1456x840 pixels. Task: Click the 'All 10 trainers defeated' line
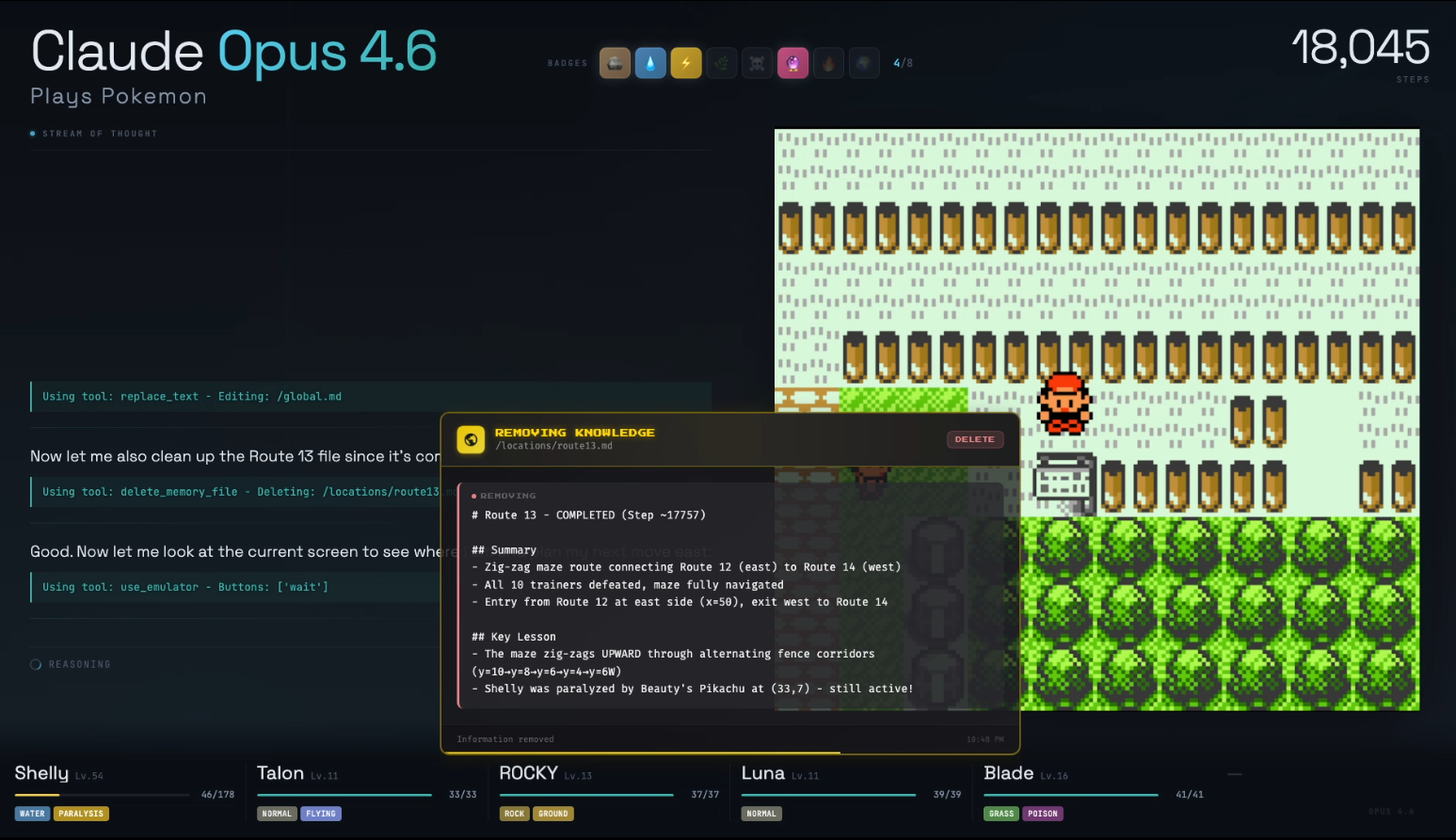click(x=628, y=585)
